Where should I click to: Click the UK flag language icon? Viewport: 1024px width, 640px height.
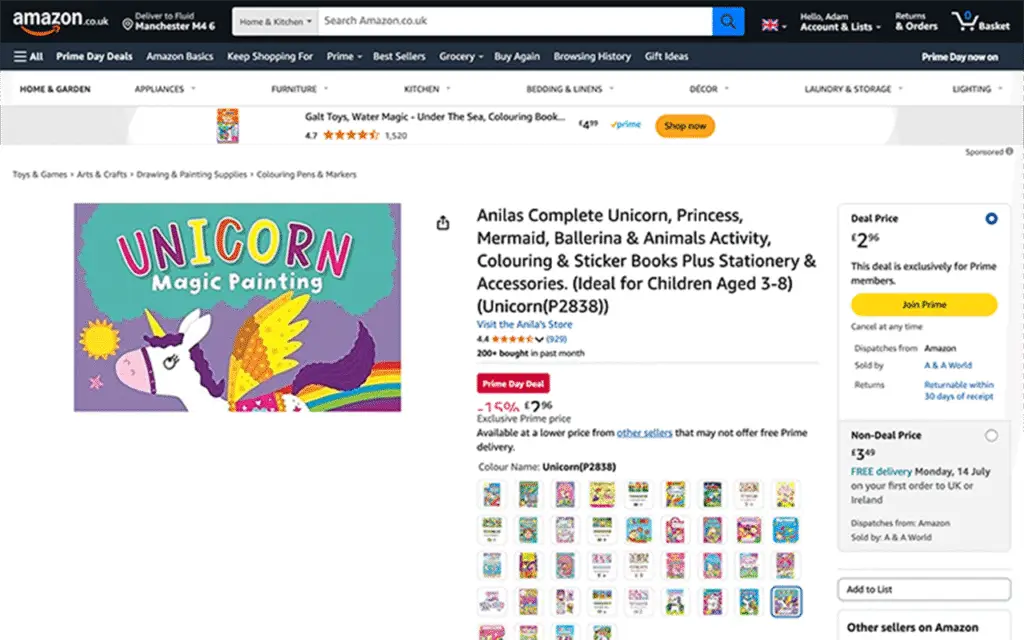pyautogui.click(x=771, y=24)
